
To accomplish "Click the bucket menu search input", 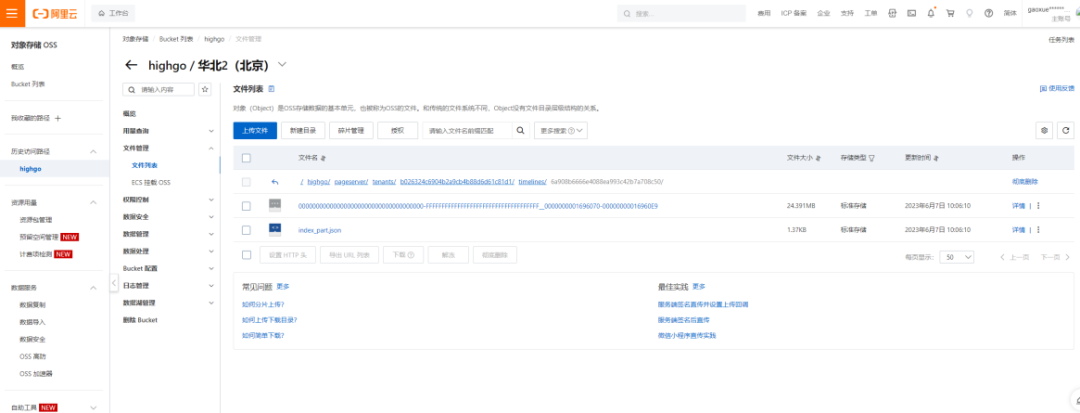I will click(x=158, y=89).
